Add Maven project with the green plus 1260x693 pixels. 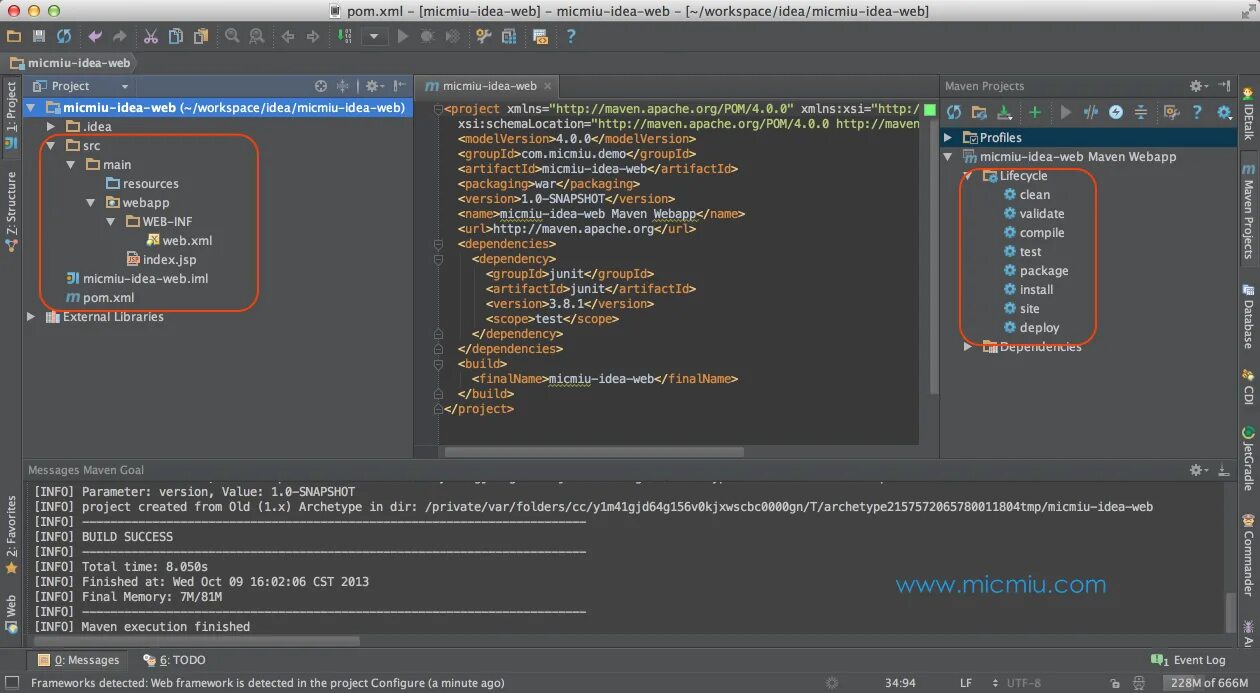pos(1035,113)
